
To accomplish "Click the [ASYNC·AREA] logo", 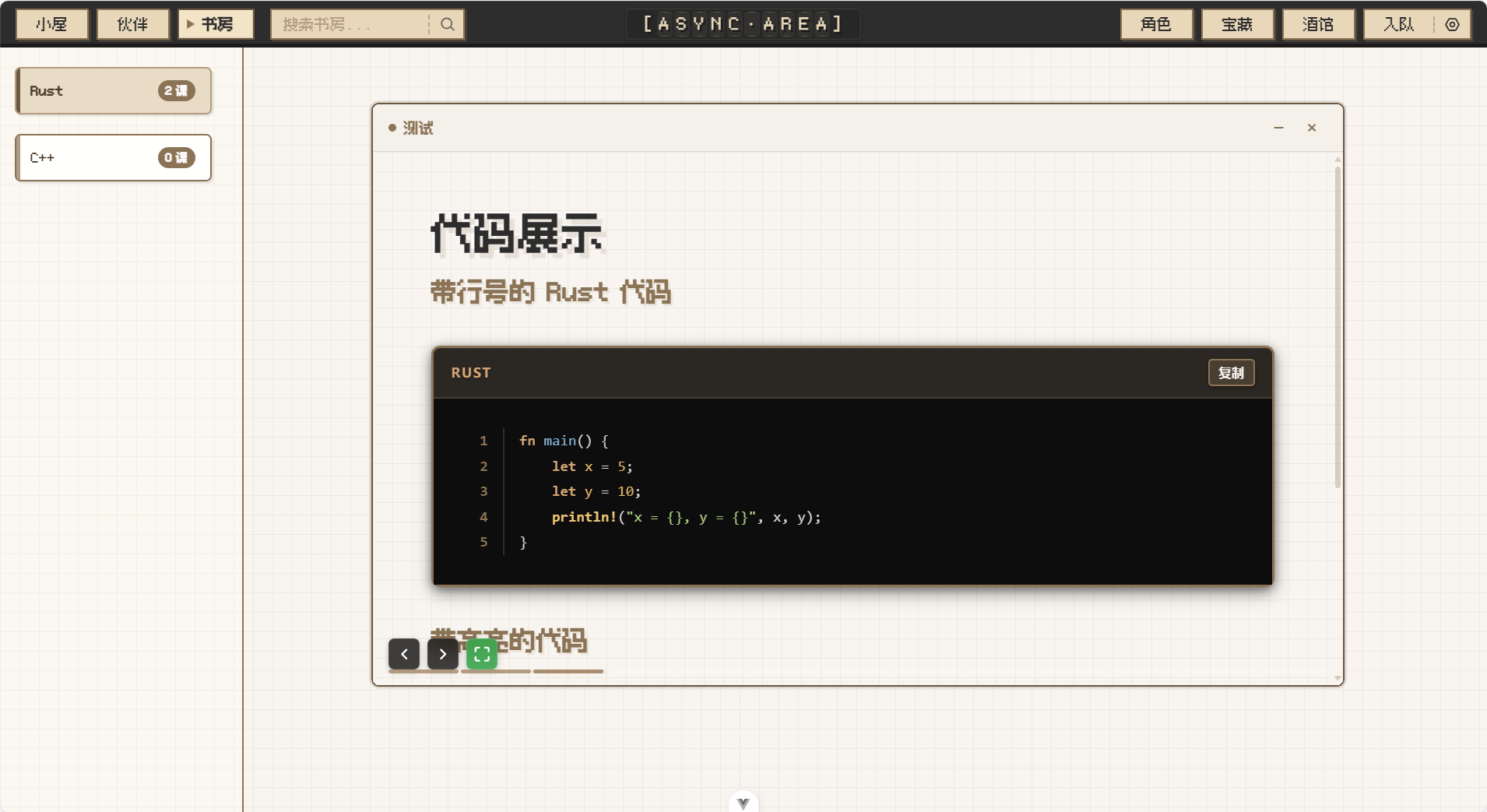I will pyautogui.click(x=741, y=23).
